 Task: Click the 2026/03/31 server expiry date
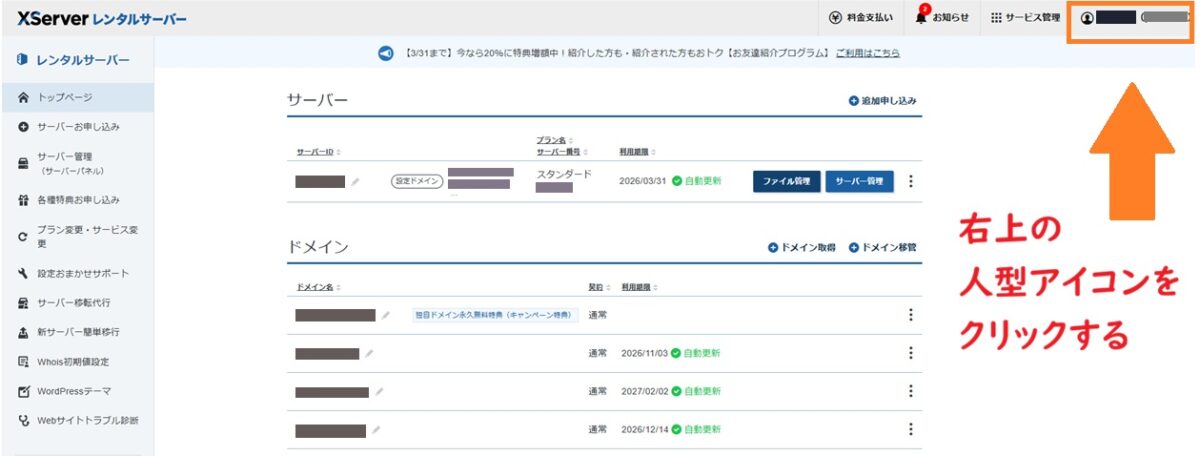tap(644, 182)
